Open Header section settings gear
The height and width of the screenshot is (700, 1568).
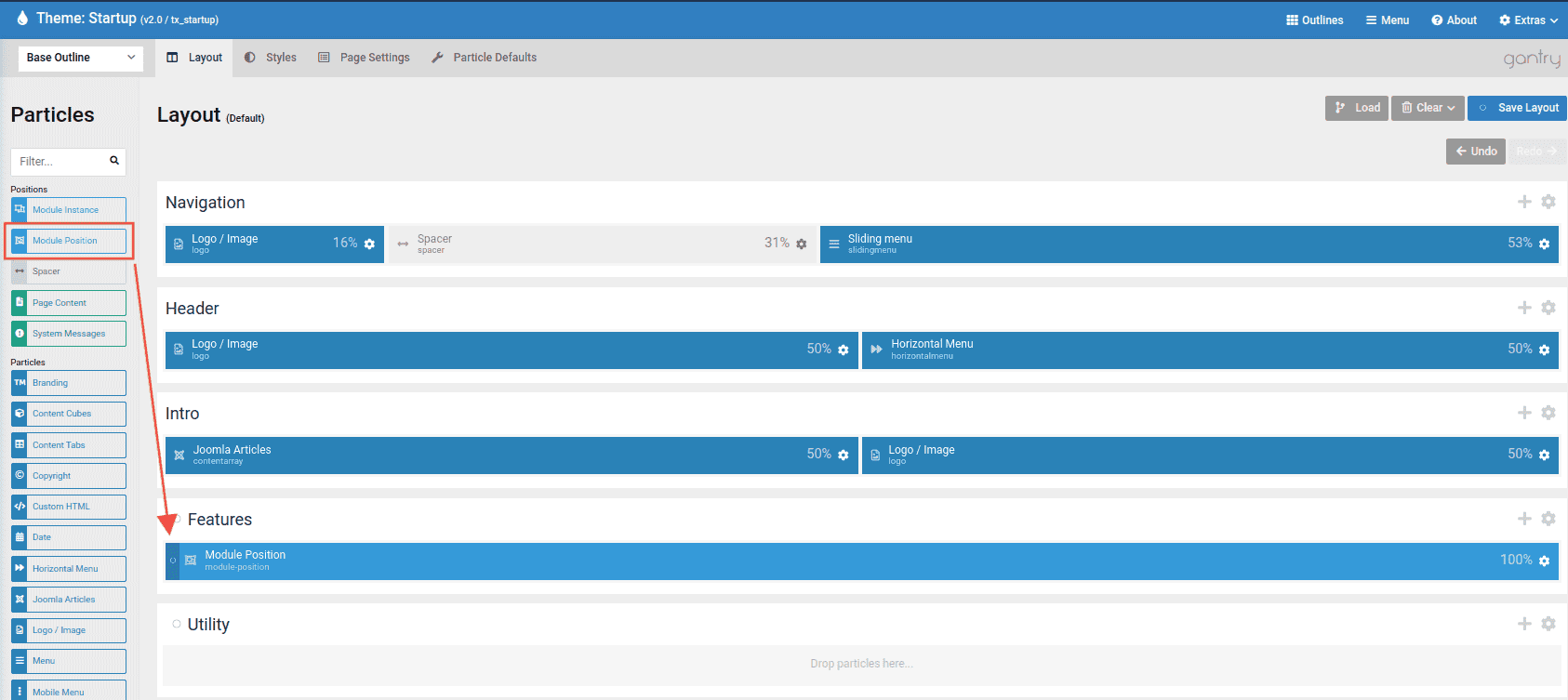1548,308
